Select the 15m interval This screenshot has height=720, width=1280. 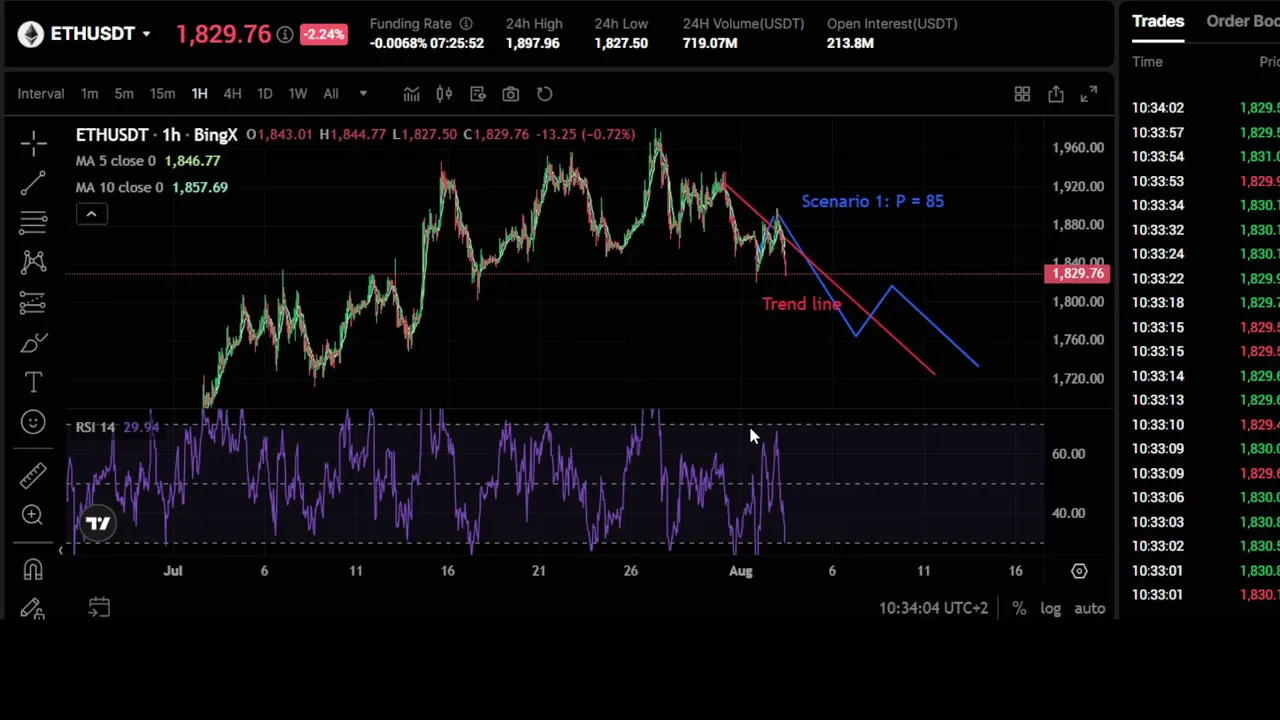pos(162,94)
